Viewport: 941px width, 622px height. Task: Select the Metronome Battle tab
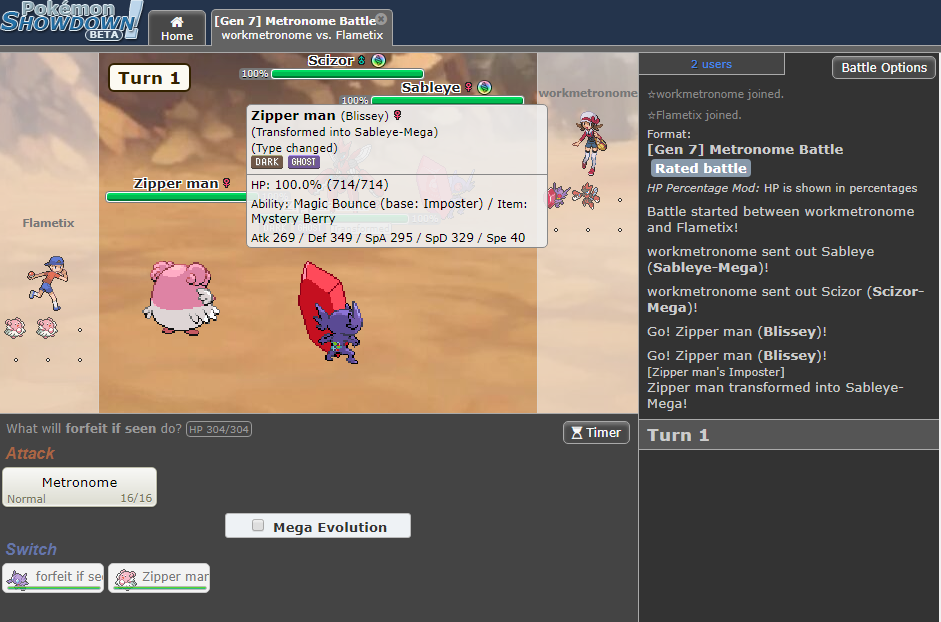(x=302, y=28)
